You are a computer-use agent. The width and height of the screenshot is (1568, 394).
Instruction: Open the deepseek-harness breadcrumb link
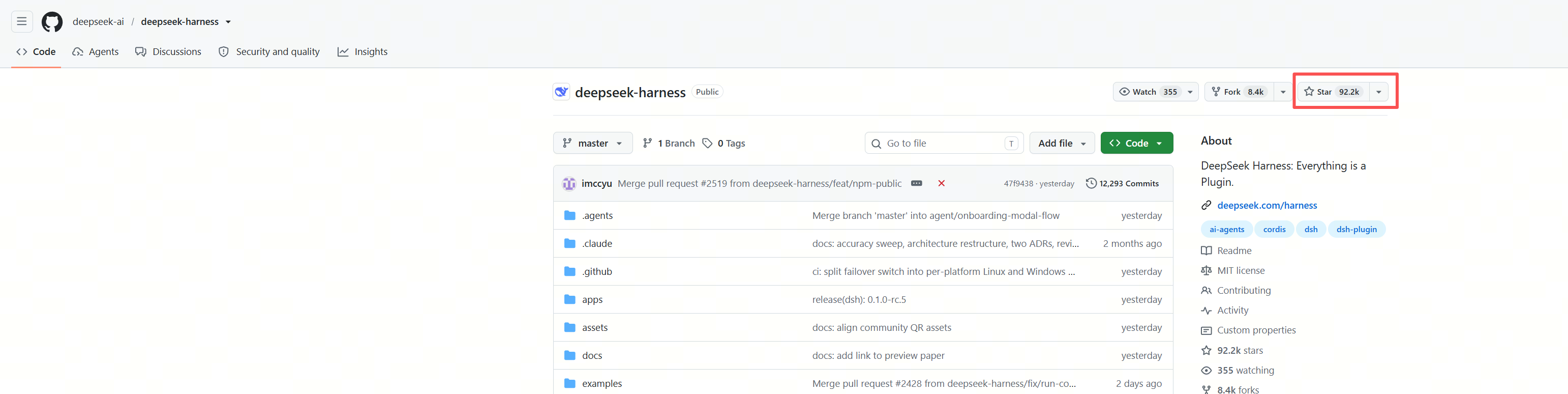point(179,22)
